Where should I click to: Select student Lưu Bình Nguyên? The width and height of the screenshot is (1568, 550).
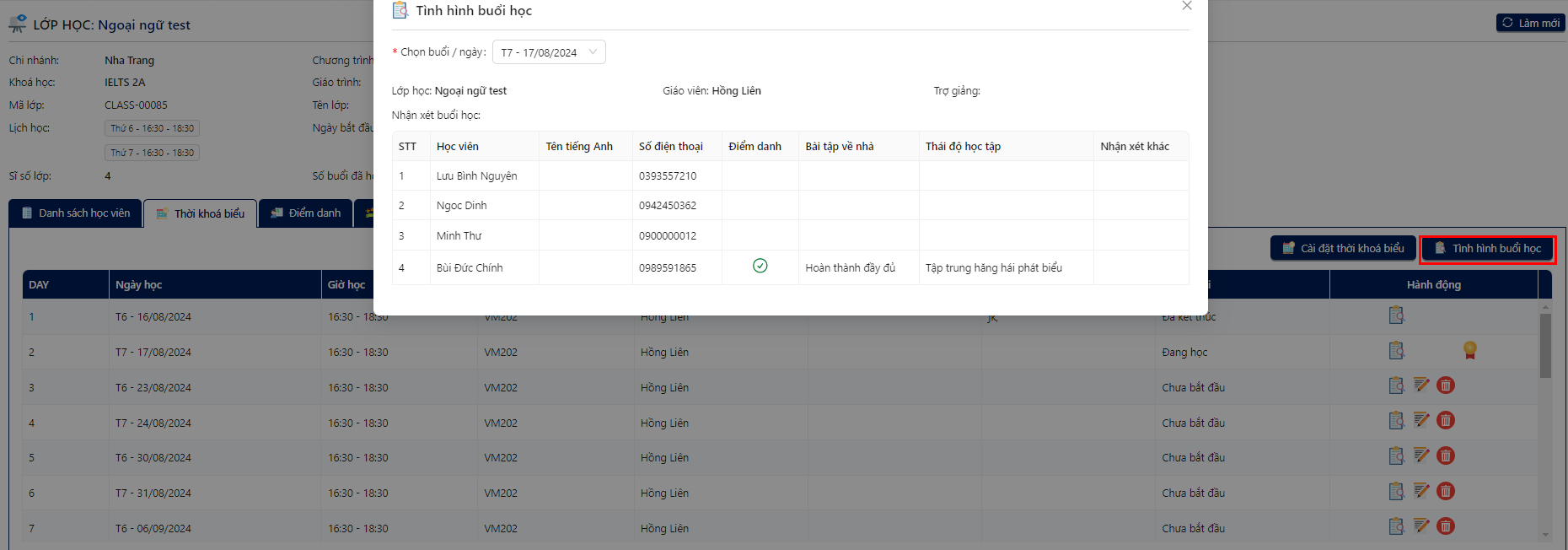(476, 176)
